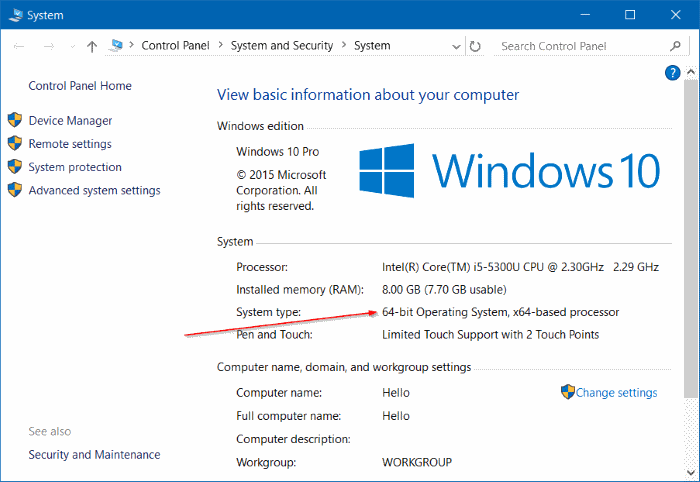Image resolution: width=700 pixels, height=482 pixels.
Task: Select Control Panel breadcrumb item
Action: point(176,46)
